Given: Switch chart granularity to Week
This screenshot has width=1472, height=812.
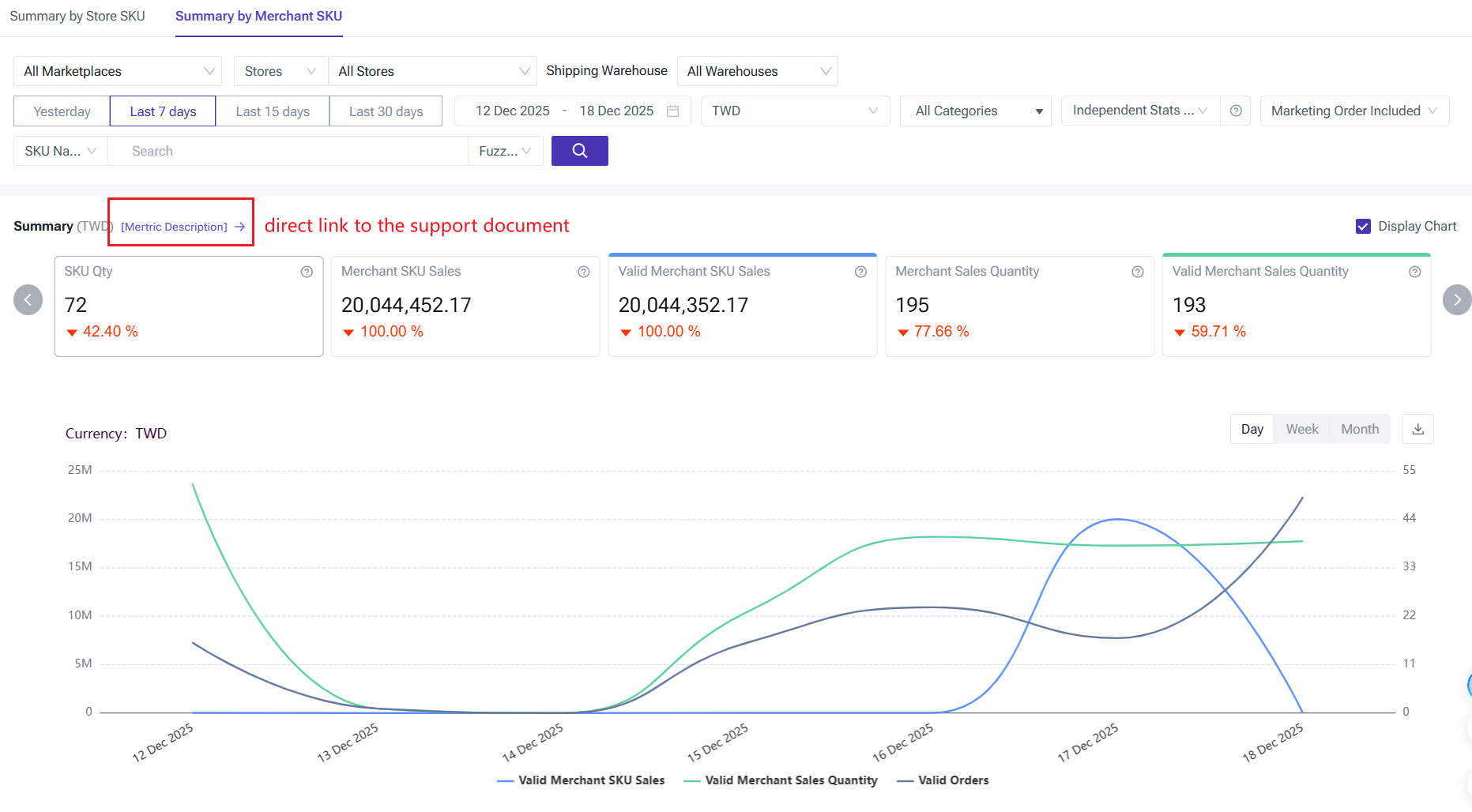Looking at the screenshot, I should (x=1301, y=429).
